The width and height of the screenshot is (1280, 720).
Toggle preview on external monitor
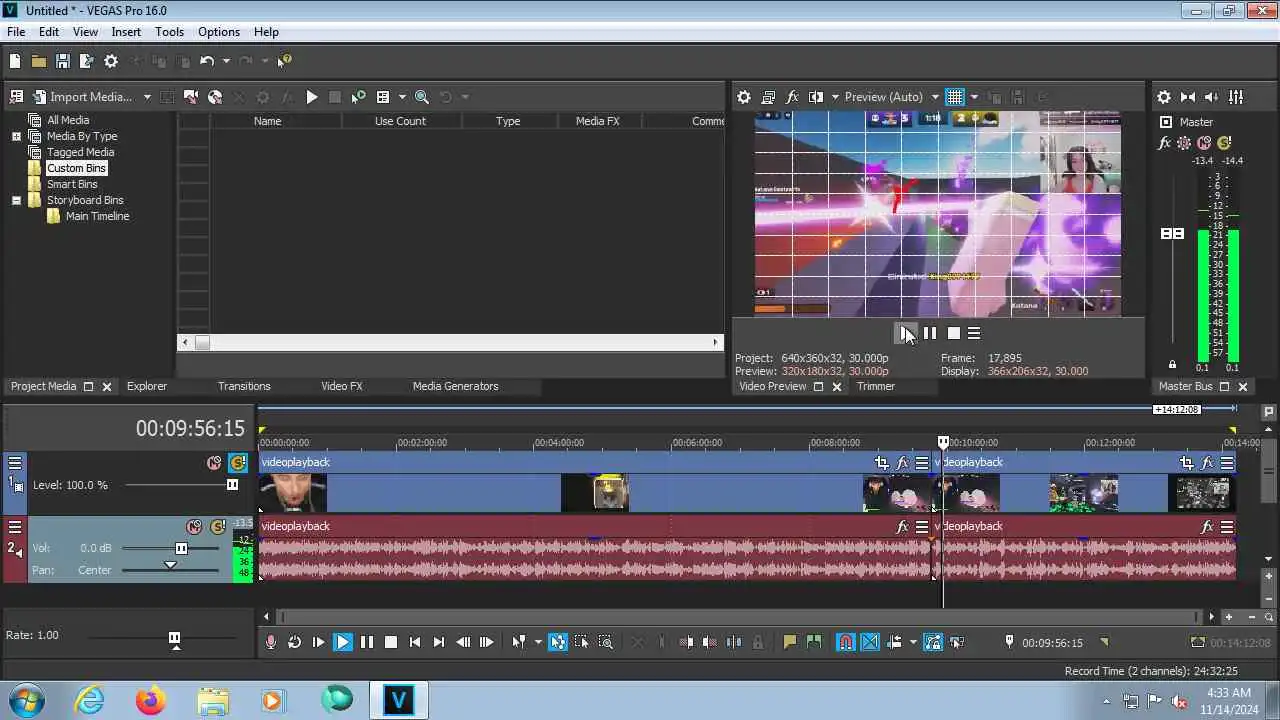(768, 97)
